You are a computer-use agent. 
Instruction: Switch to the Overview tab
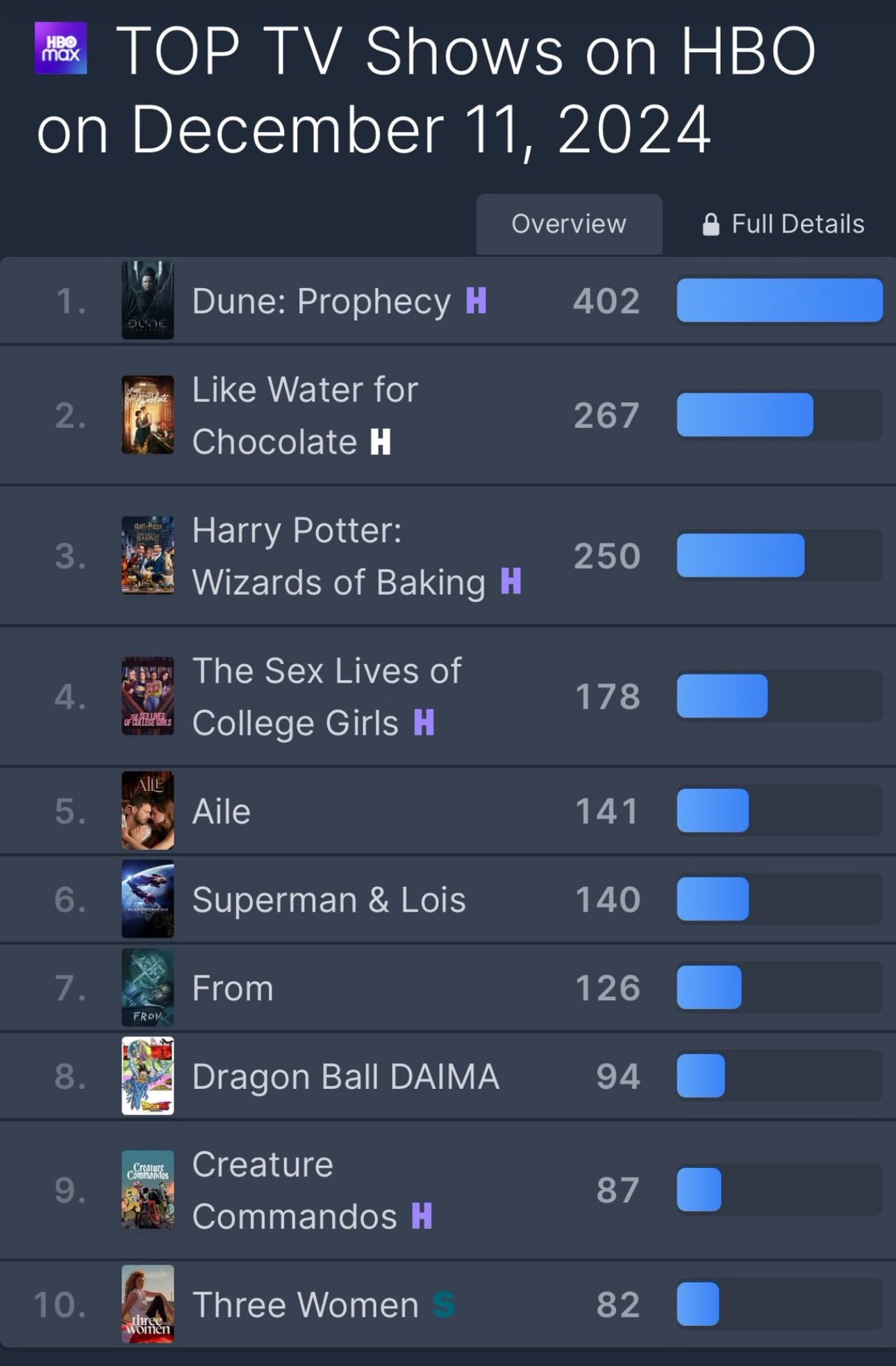[569, 224]
